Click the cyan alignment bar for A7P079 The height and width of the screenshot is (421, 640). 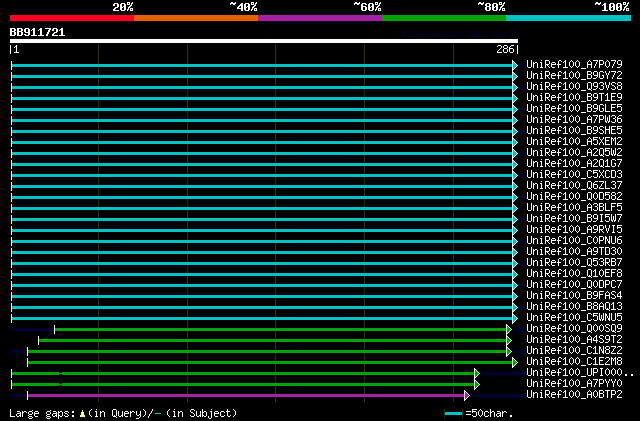click(x=262, y=65)
